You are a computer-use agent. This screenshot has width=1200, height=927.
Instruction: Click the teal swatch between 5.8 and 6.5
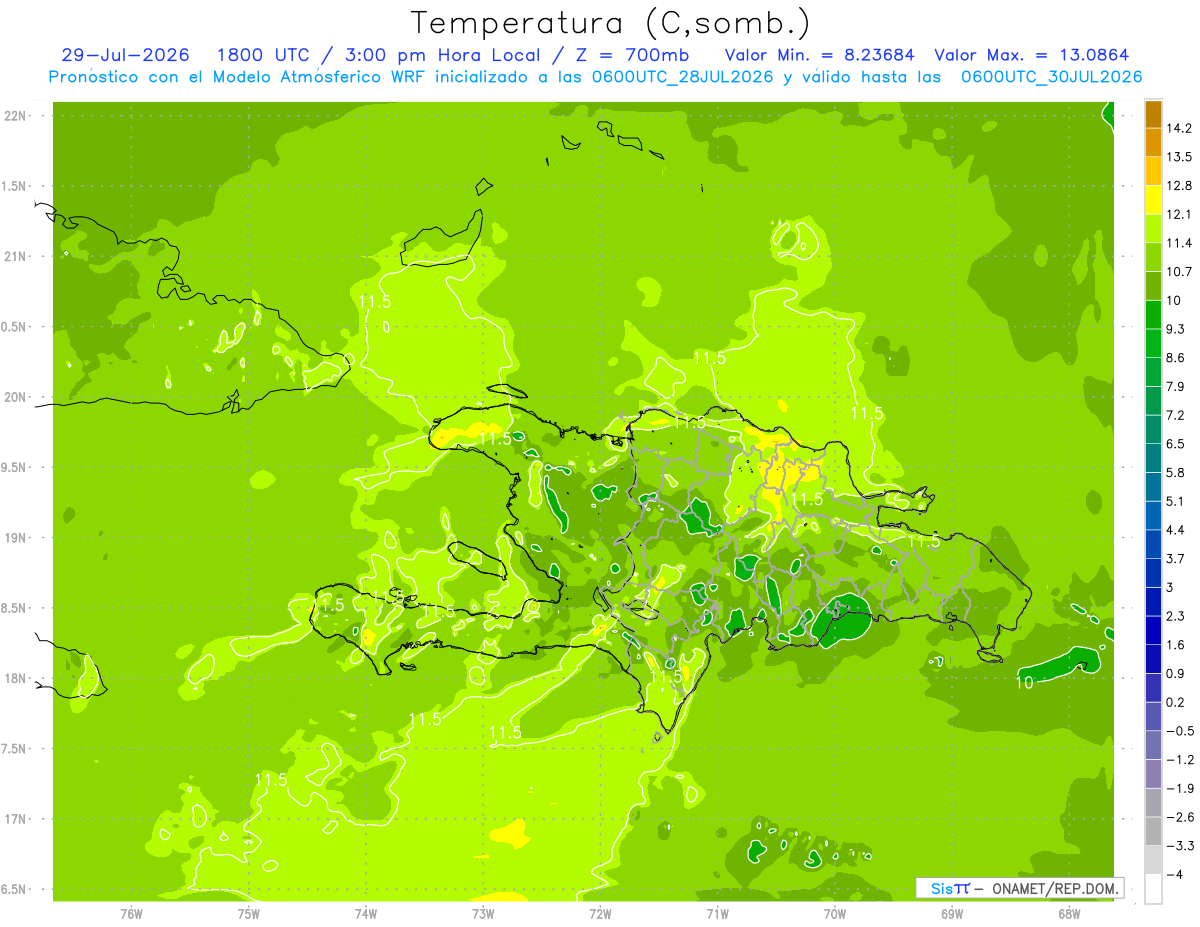[1153, 458]
